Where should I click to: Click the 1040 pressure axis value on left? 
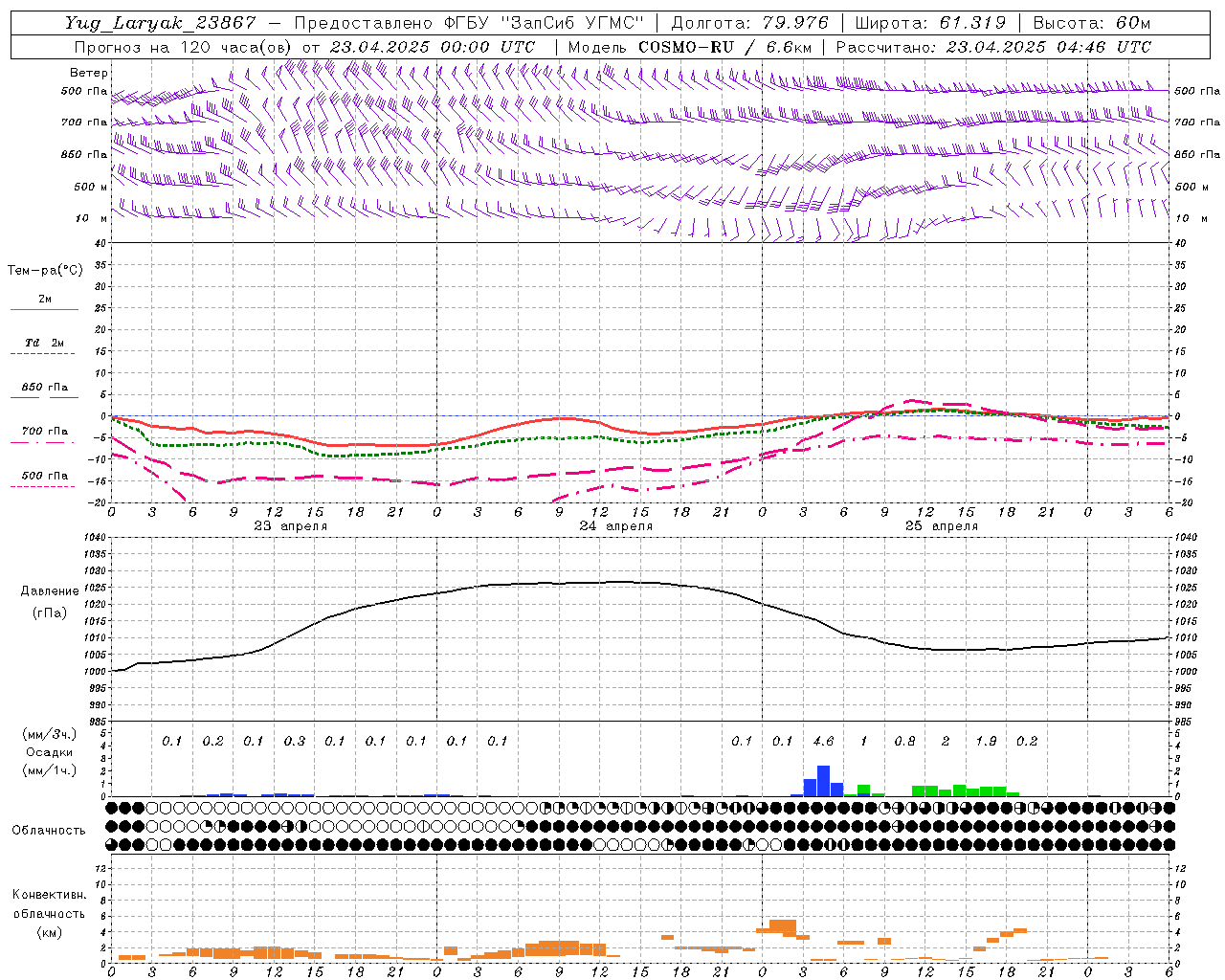coord(94,538)
